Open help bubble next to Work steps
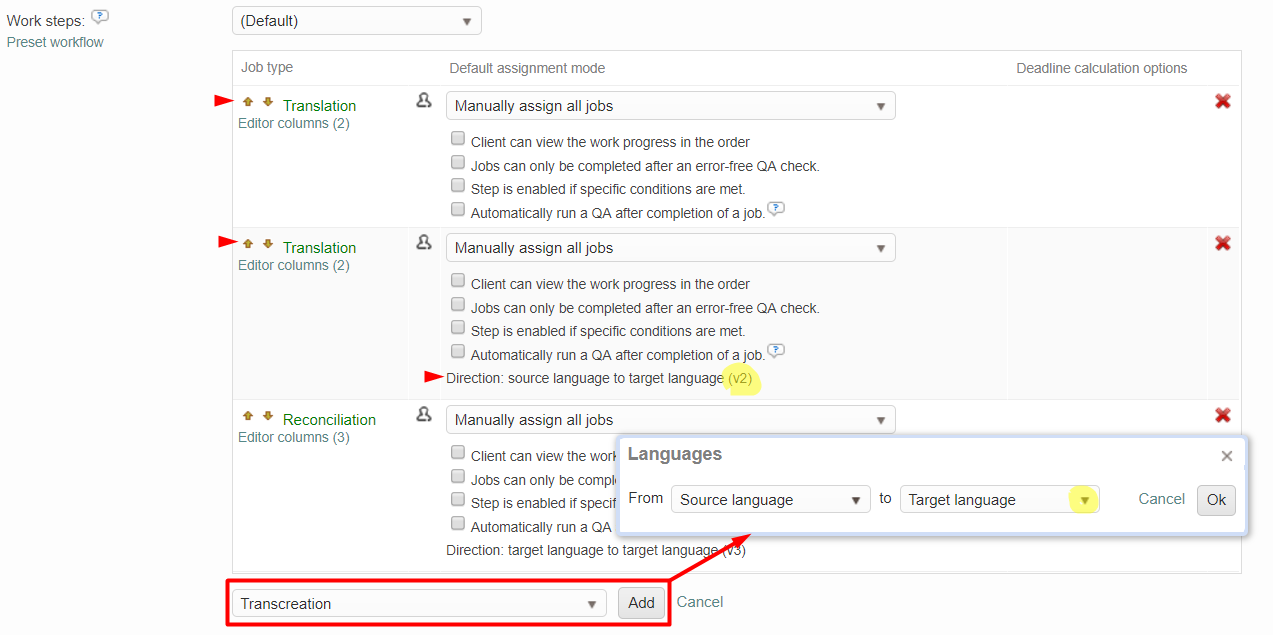1273x635 pixels. click(x=99, y=17)
